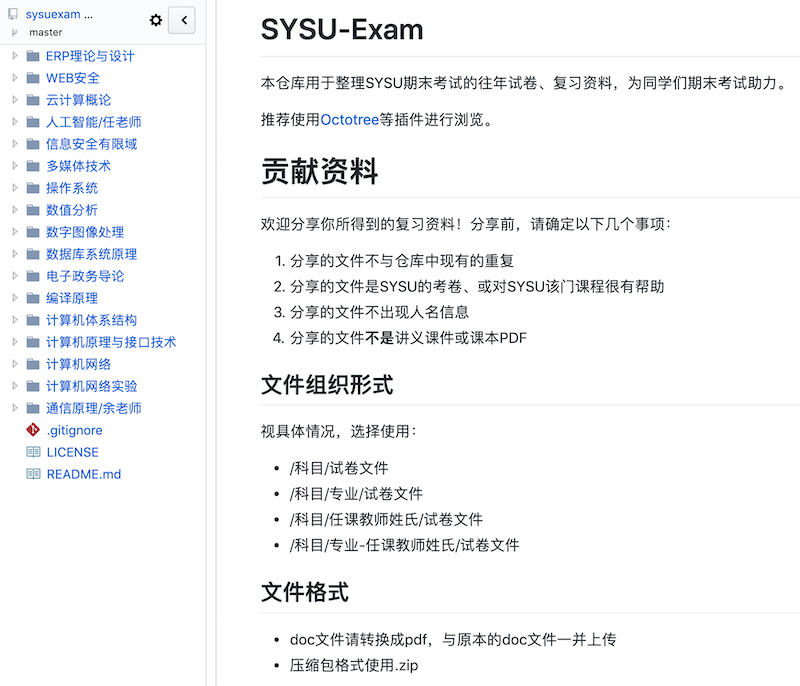Expand the ERP理论与设计 folder arrow
The height and width of the screenshot is (686, 800).
[15, 56]
